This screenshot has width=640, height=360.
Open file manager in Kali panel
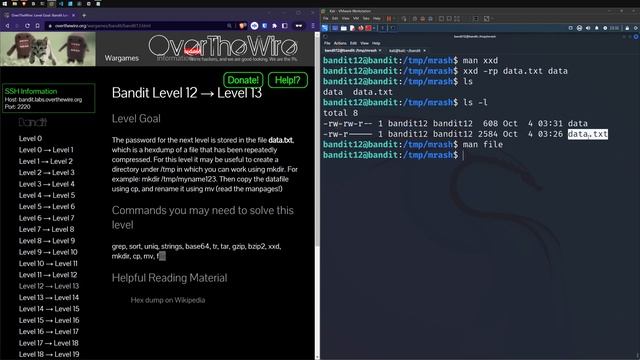[344, 28]
